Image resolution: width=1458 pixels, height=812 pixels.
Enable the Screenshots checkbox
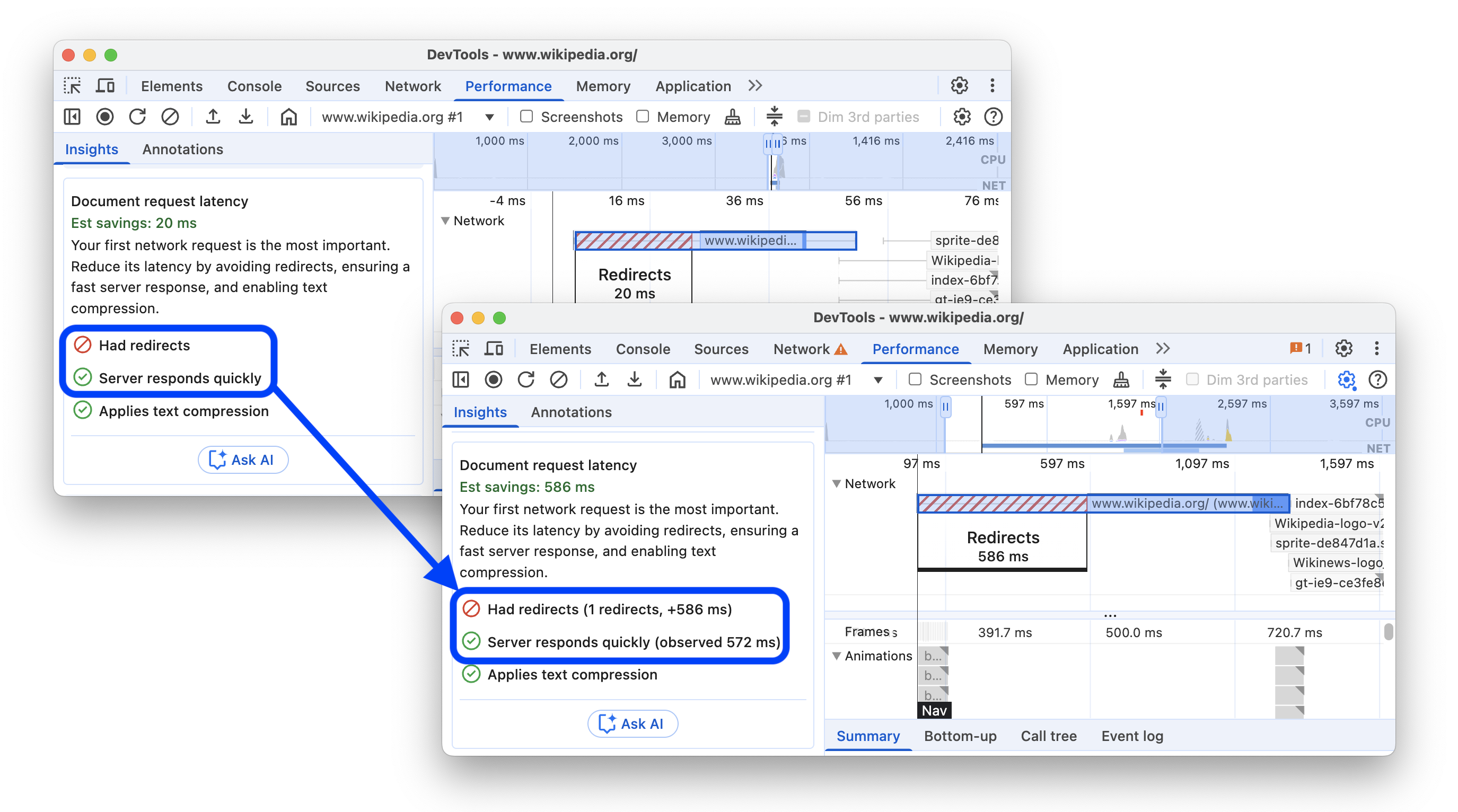(915, 379)
